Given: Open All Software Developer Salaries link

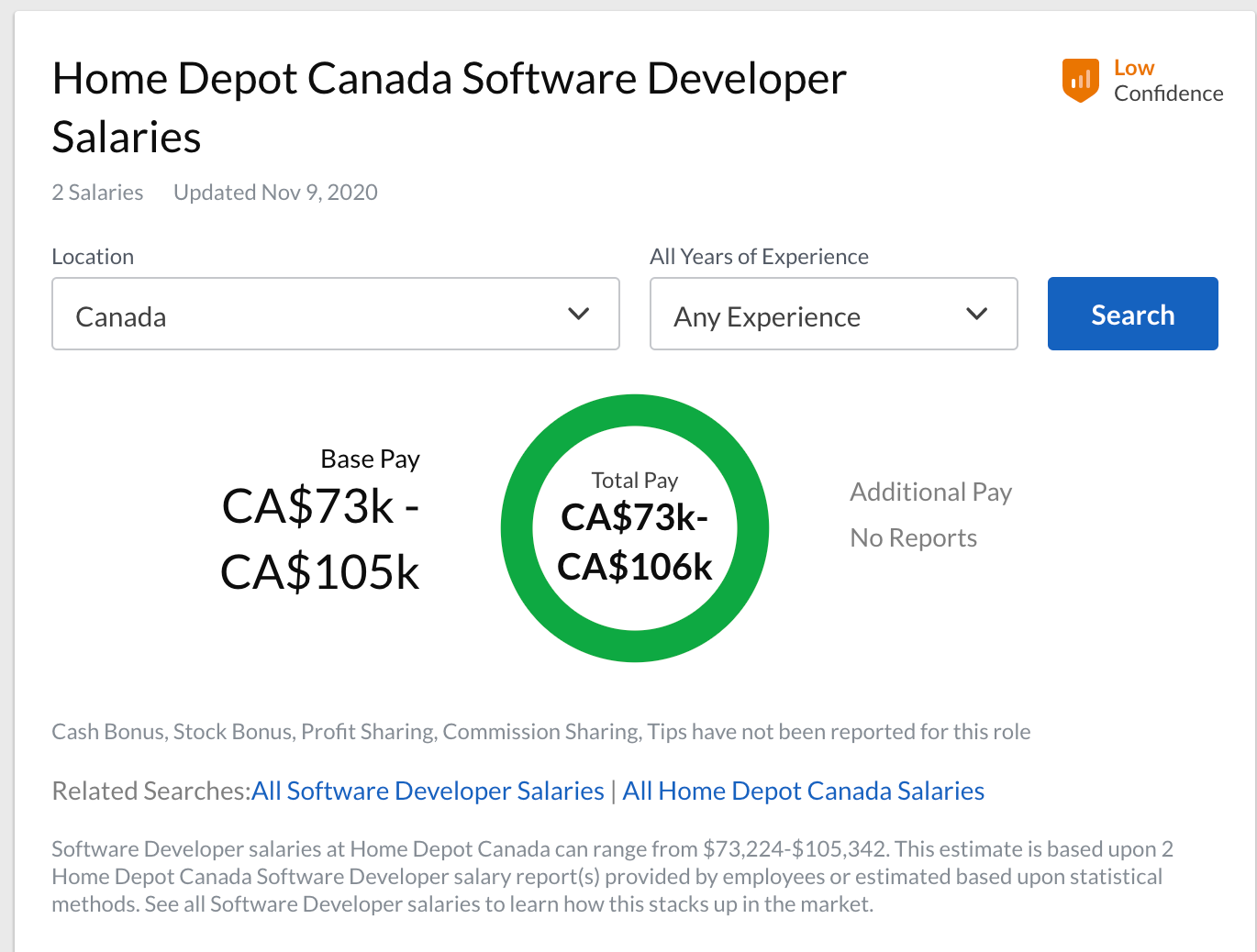Looking at the screenshot, I should [428, 791].
